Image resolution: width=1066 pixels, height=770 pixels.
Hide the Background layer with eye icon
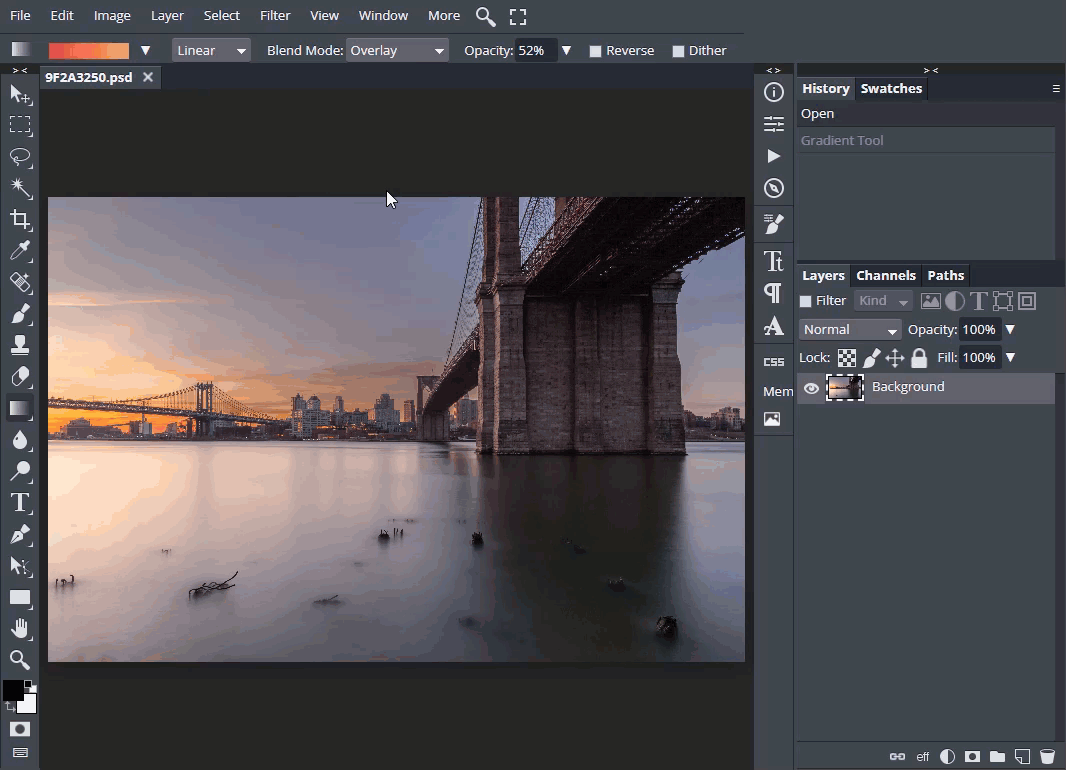811,389
